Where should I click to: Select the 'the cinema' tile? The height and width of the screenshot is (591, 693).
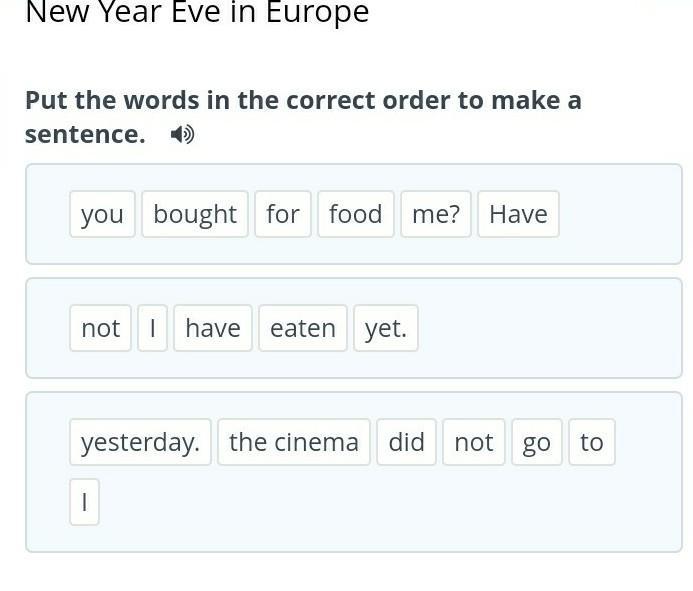(x=294, y=442)
